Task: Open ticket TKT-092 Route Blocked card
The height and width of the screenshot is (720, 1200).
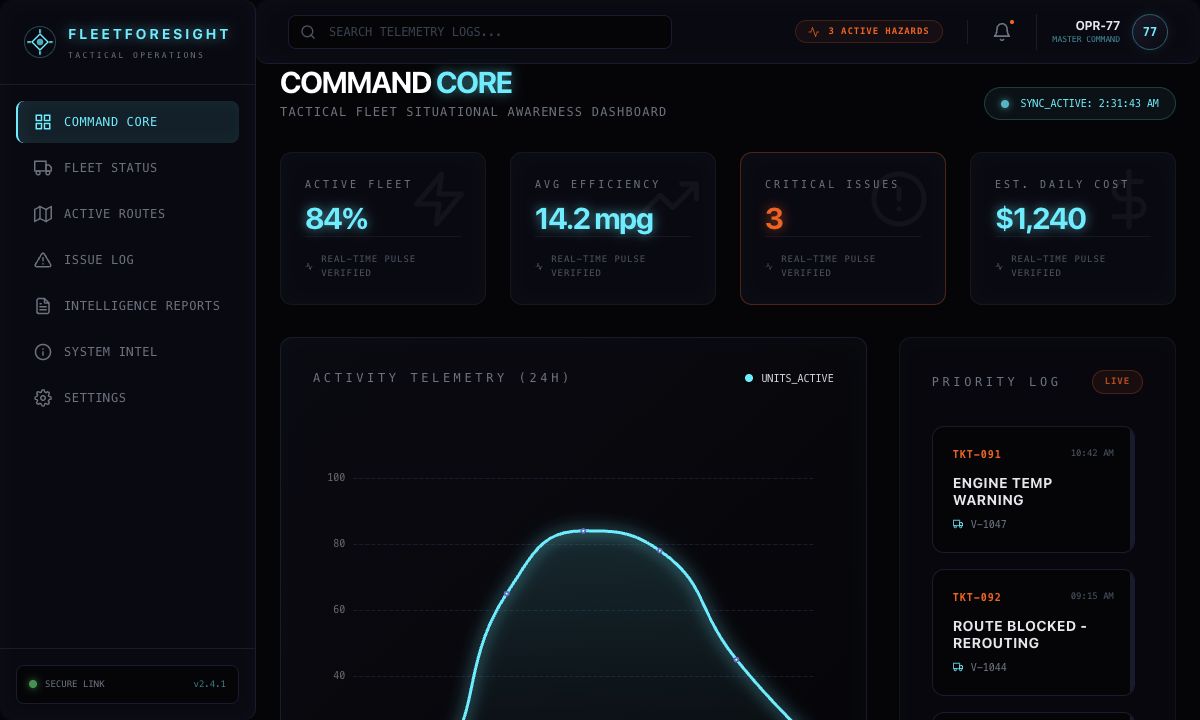Action: [1033, 633]
